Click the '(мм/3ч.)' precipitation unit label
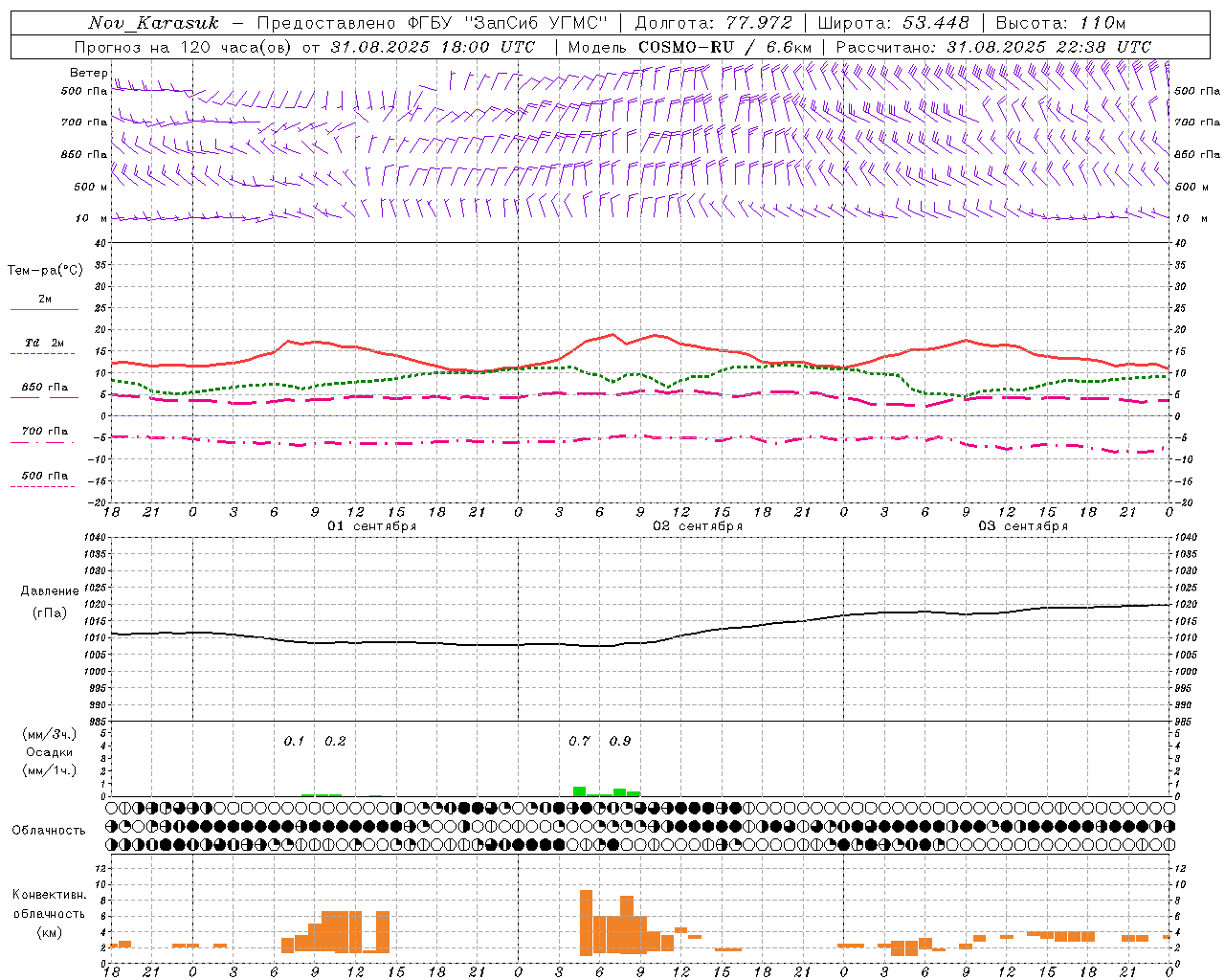Image resolution: width=1225 pixels, height=980 pixels. coord(49,734)
